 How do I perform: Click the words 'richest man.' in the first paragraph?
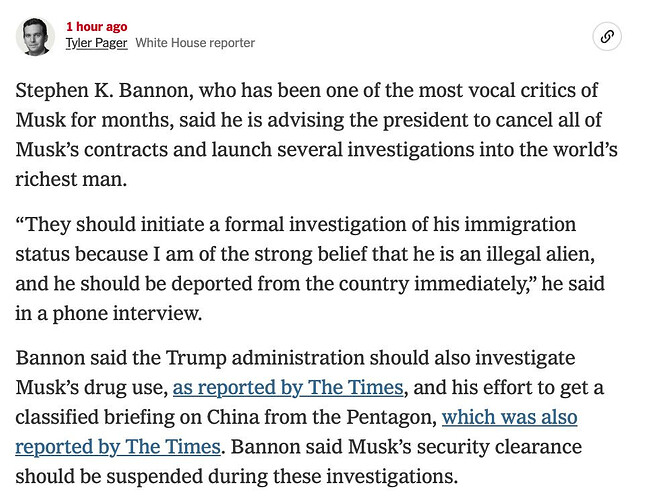[x=71, y=180]
